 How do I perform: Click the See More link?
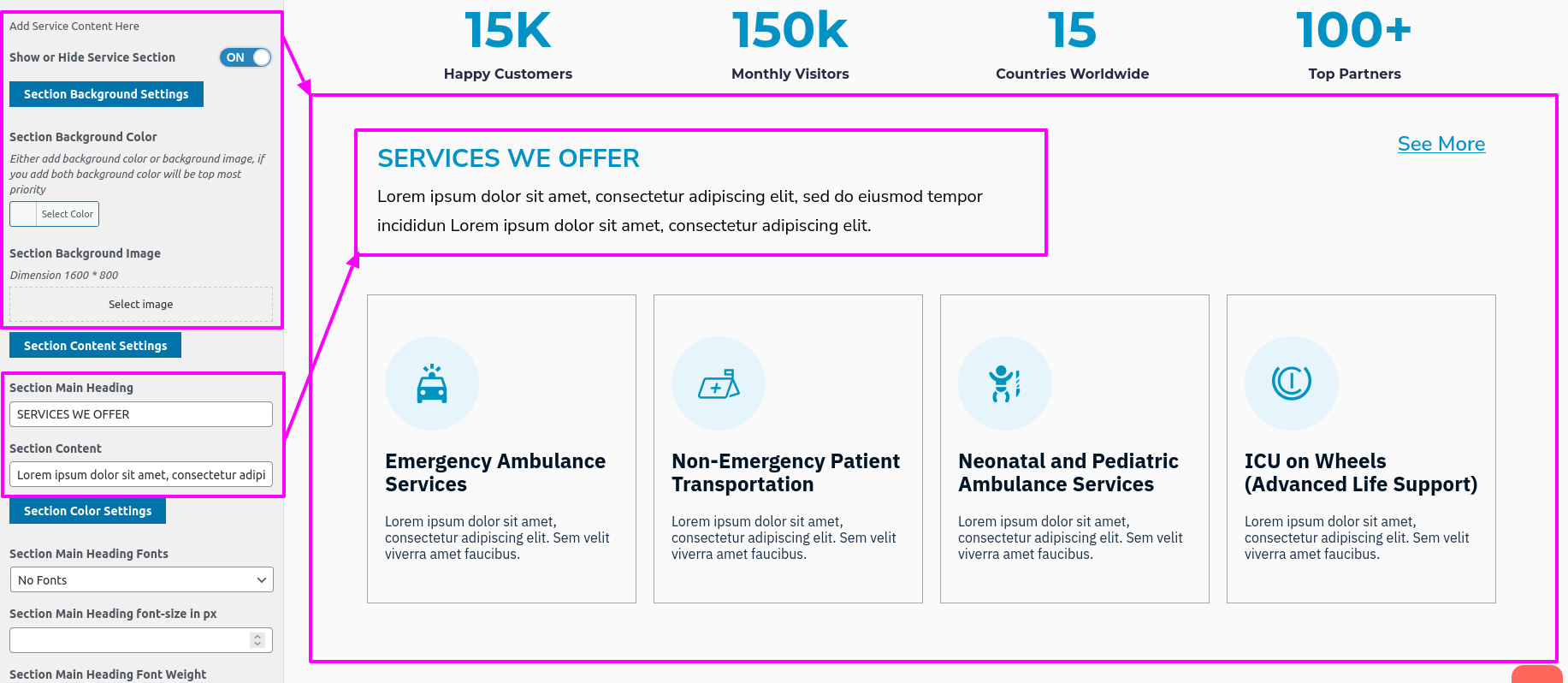click(x=1441, y=144)
